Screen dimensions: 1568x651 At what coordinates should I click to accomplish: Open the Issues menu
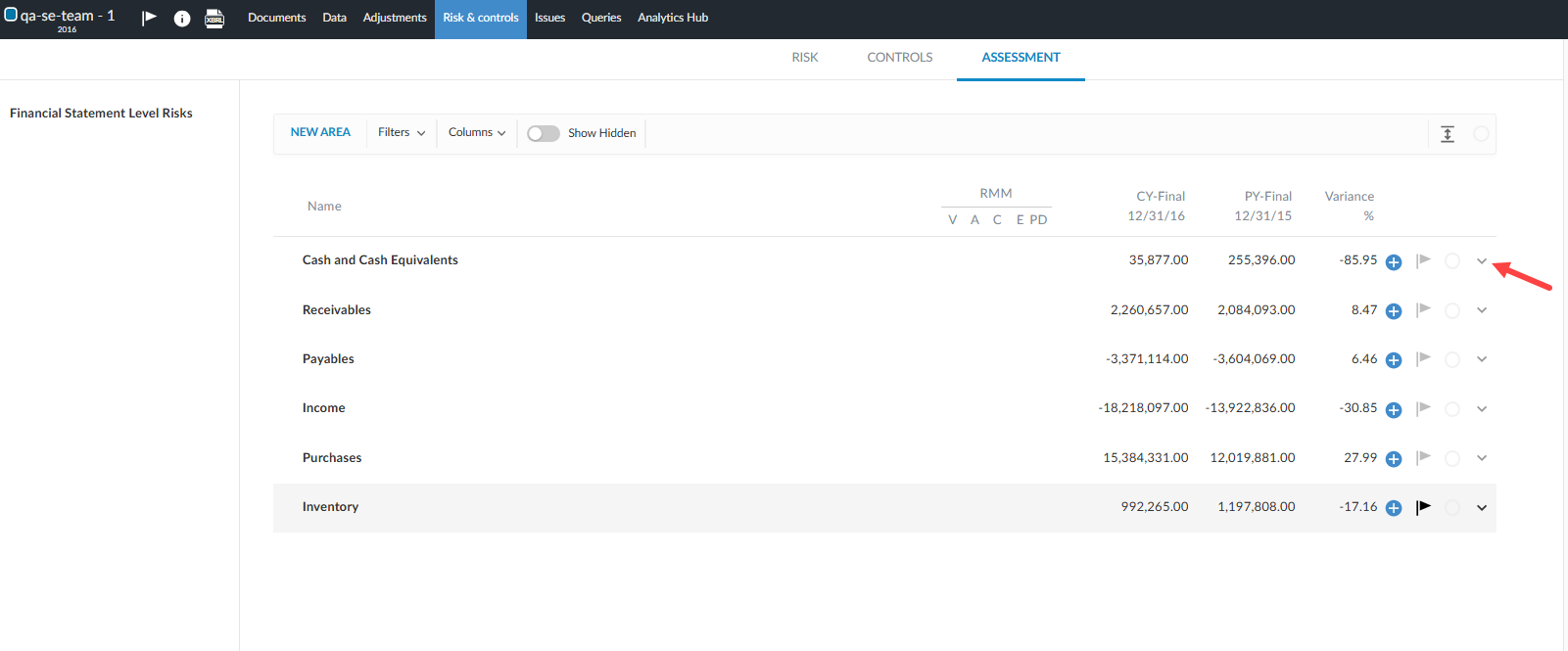(x=549, y=18)
